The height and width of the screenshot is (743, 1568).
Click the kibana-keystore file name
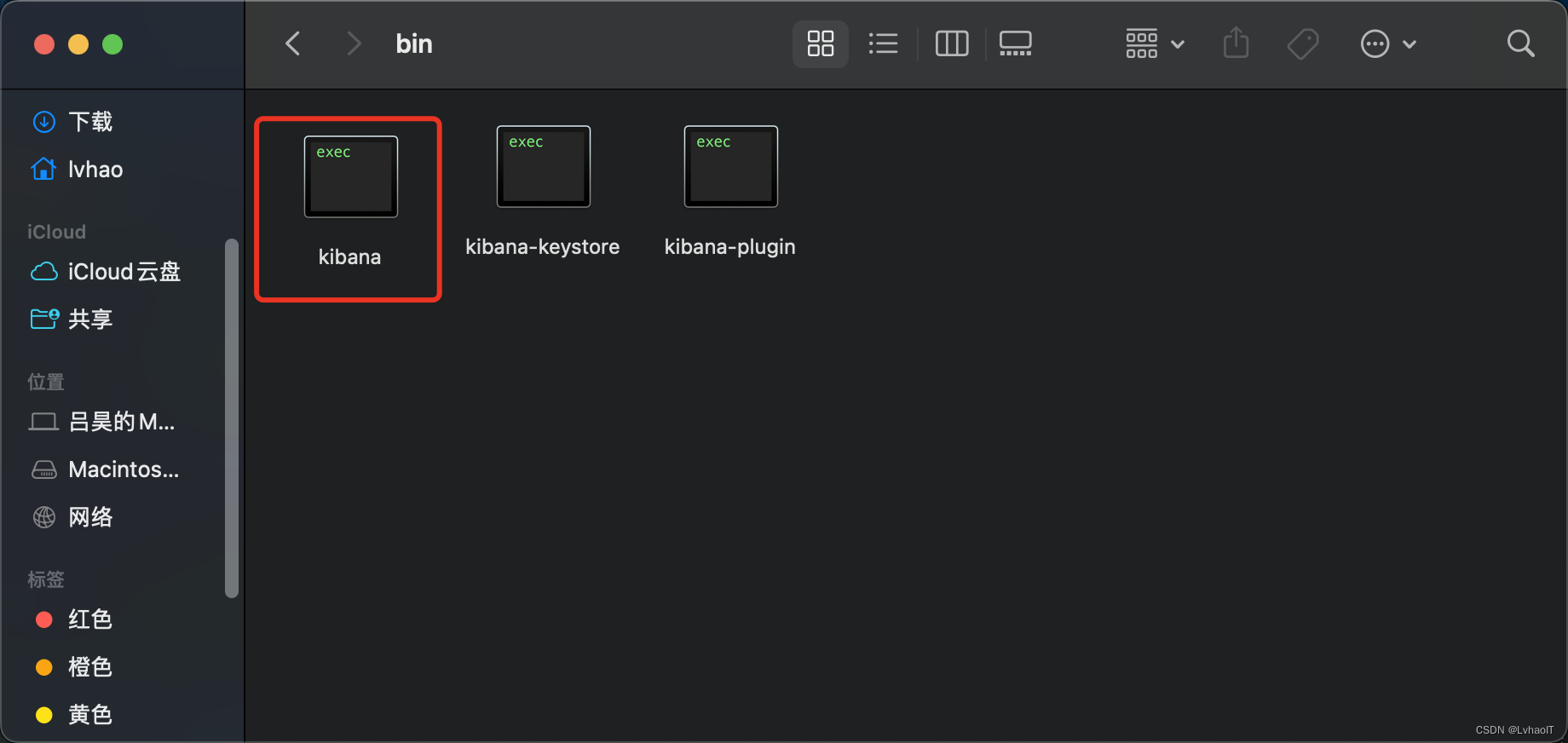(543, 247)
